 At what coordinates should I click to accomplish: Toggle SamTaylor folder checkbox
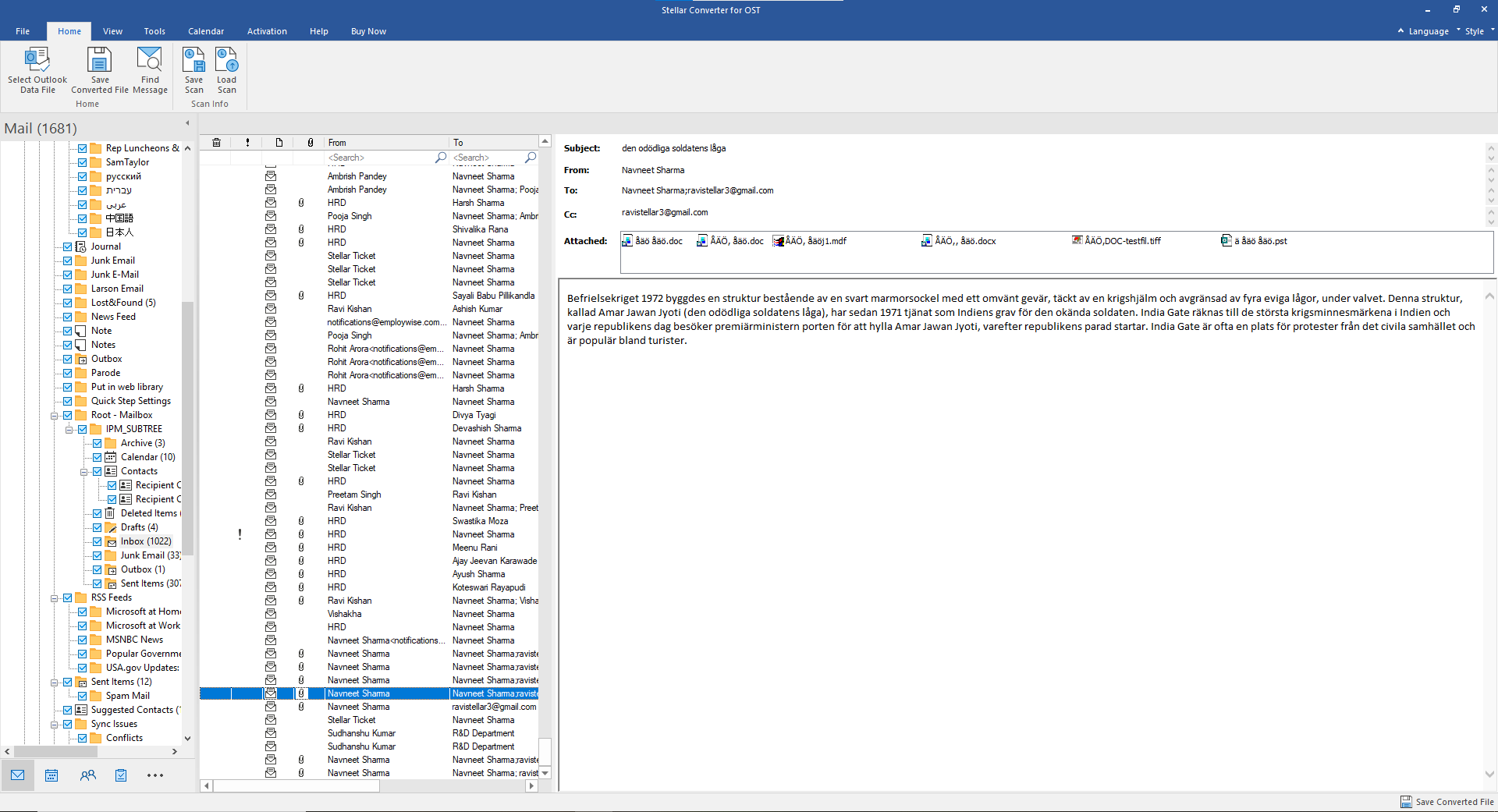[x=83, y=162]
